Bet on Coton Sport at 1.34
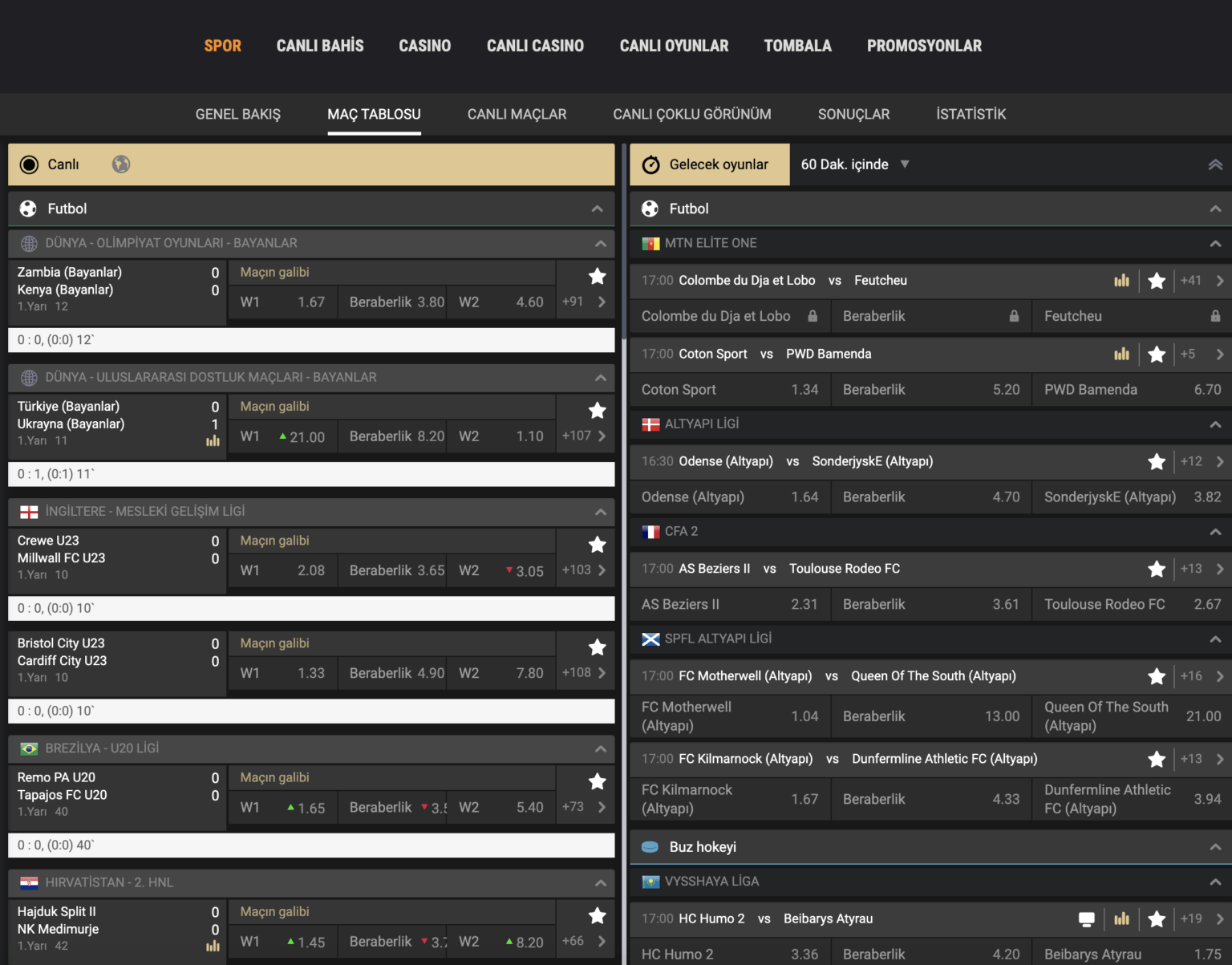The image size is (1232, 965). [x=730, y=390]
